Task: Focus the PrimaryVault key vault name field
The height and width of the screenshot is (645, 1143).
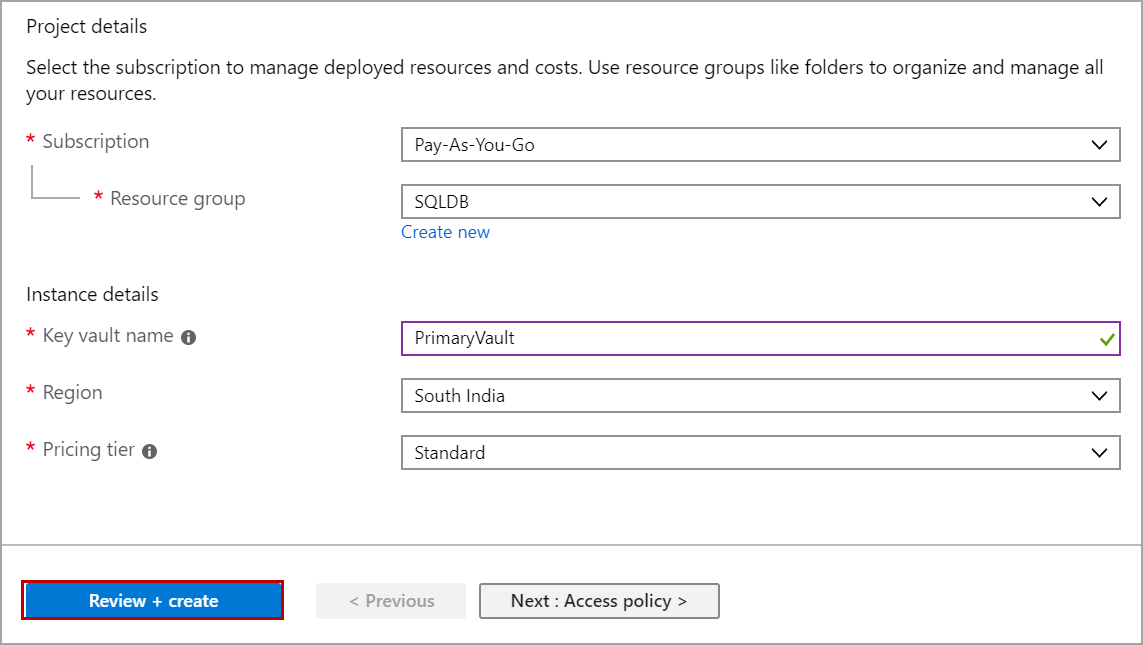Action: pos(740,338)
